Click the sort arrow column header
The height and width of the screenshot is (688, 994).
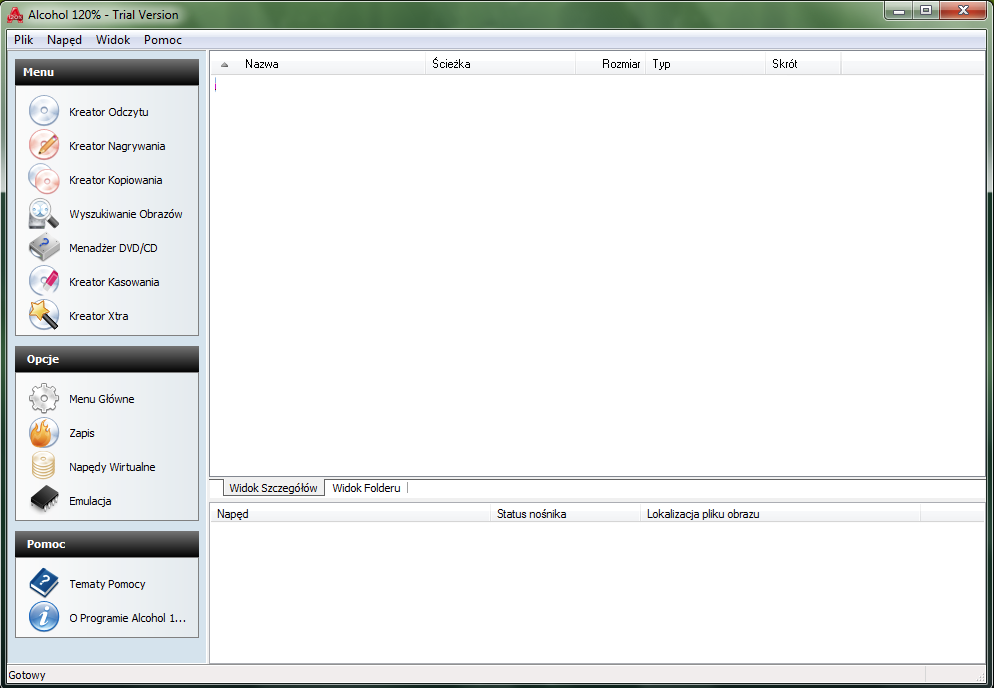224,64
